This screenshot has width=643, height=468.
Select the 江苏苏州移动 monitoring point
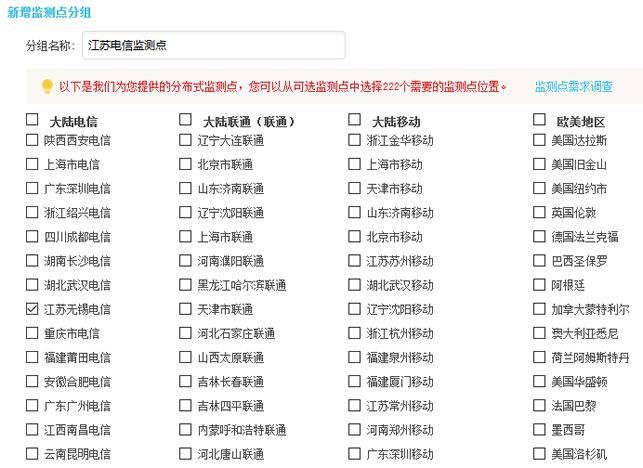[355, 261]
